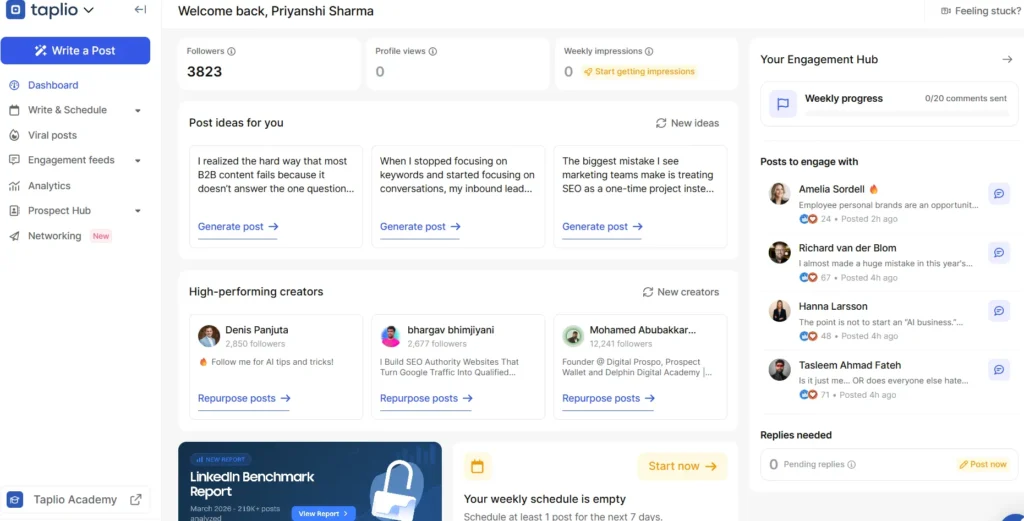
Task: Open the Dashboard menu item
Action: click(x=53, y=85)
